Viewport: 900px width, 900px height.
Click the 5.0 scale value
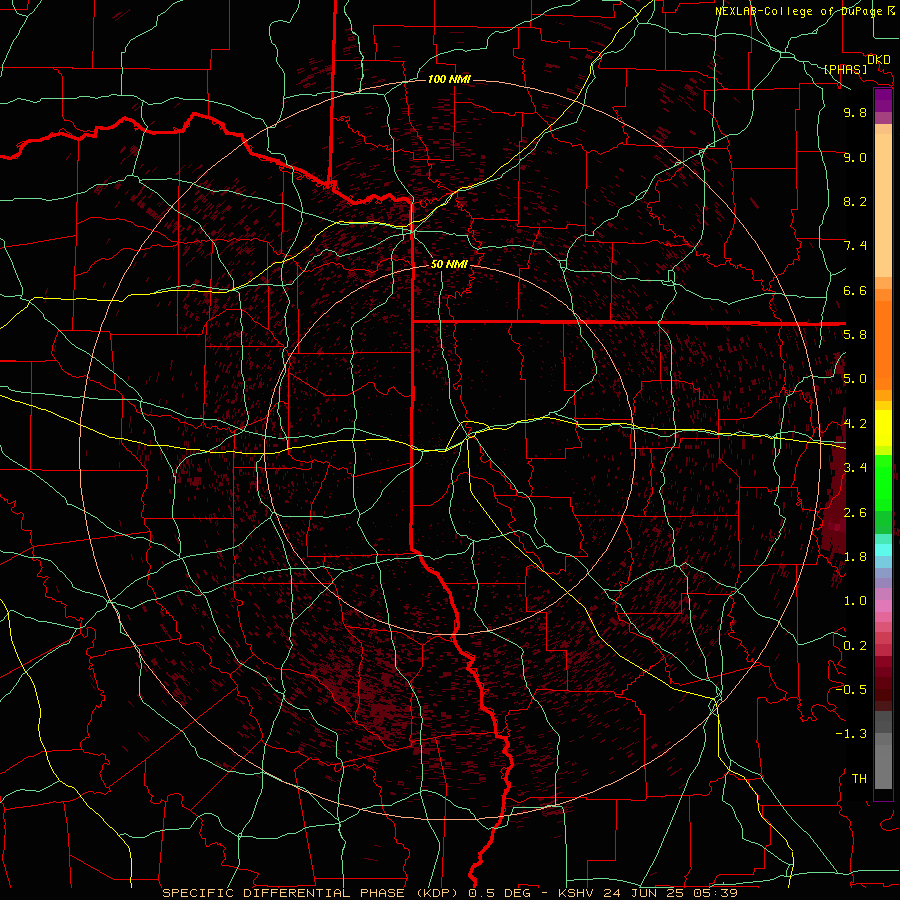click(855, 379)
